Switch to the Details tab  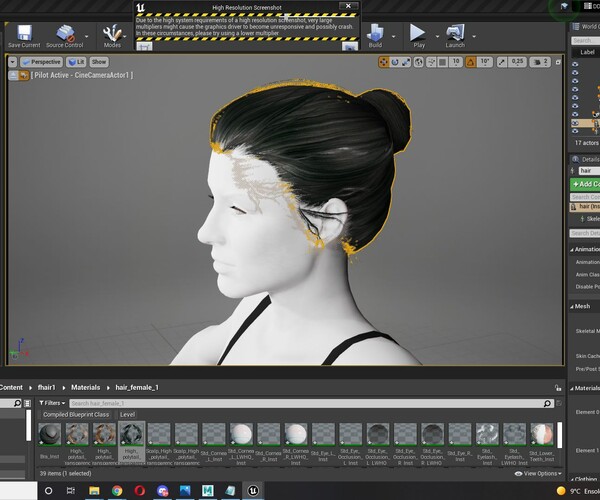click(586, 160)
